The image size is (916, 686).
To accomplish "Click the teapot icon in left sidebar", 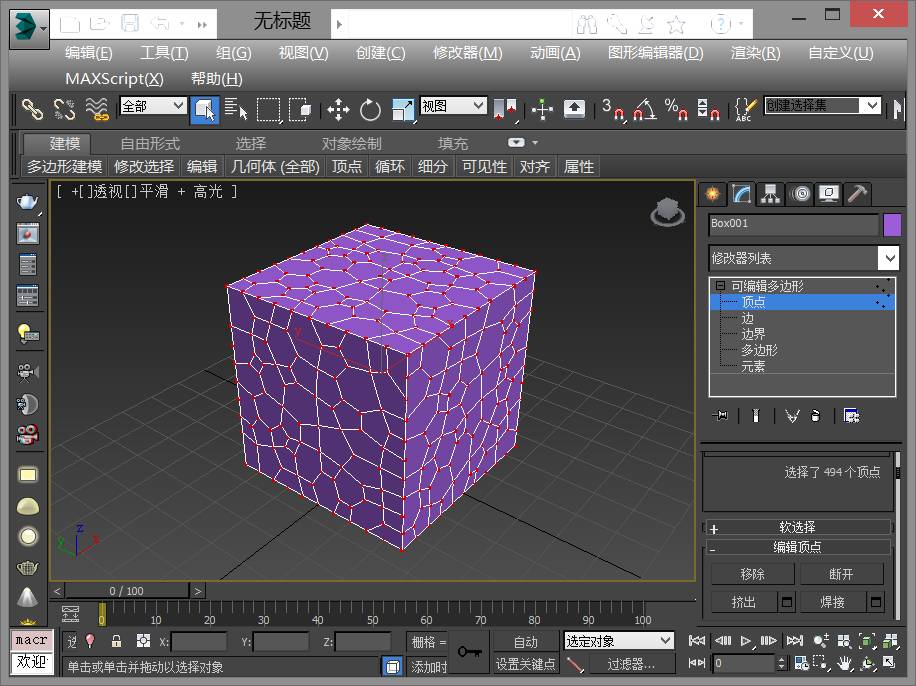I will click(x=27, y=202).
